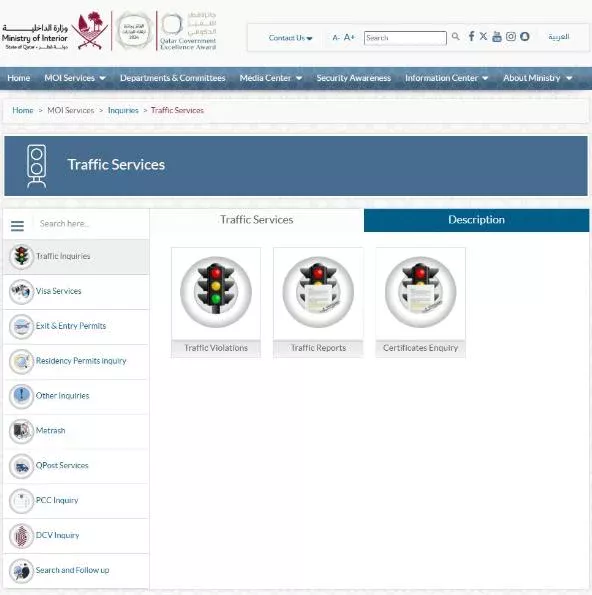Switch language to Arabic (العربية)
592x595 pixels.
[559, 37]
